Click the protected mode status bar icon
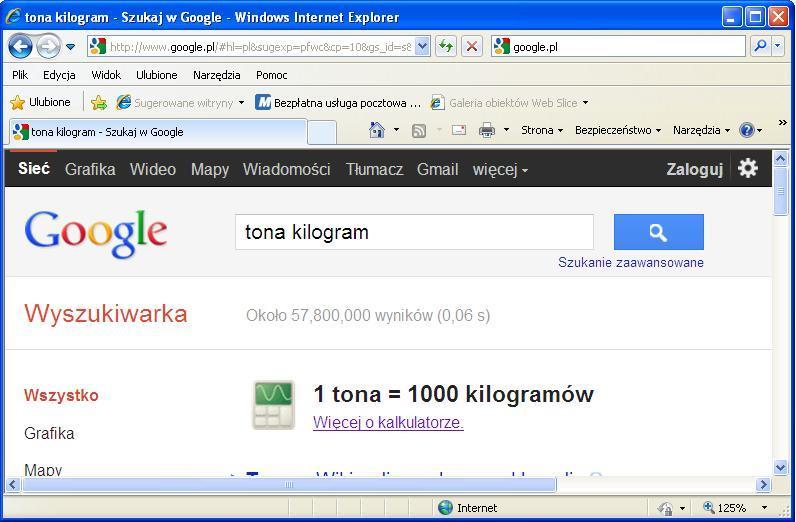The image size is (796, 522). [665, 508]
